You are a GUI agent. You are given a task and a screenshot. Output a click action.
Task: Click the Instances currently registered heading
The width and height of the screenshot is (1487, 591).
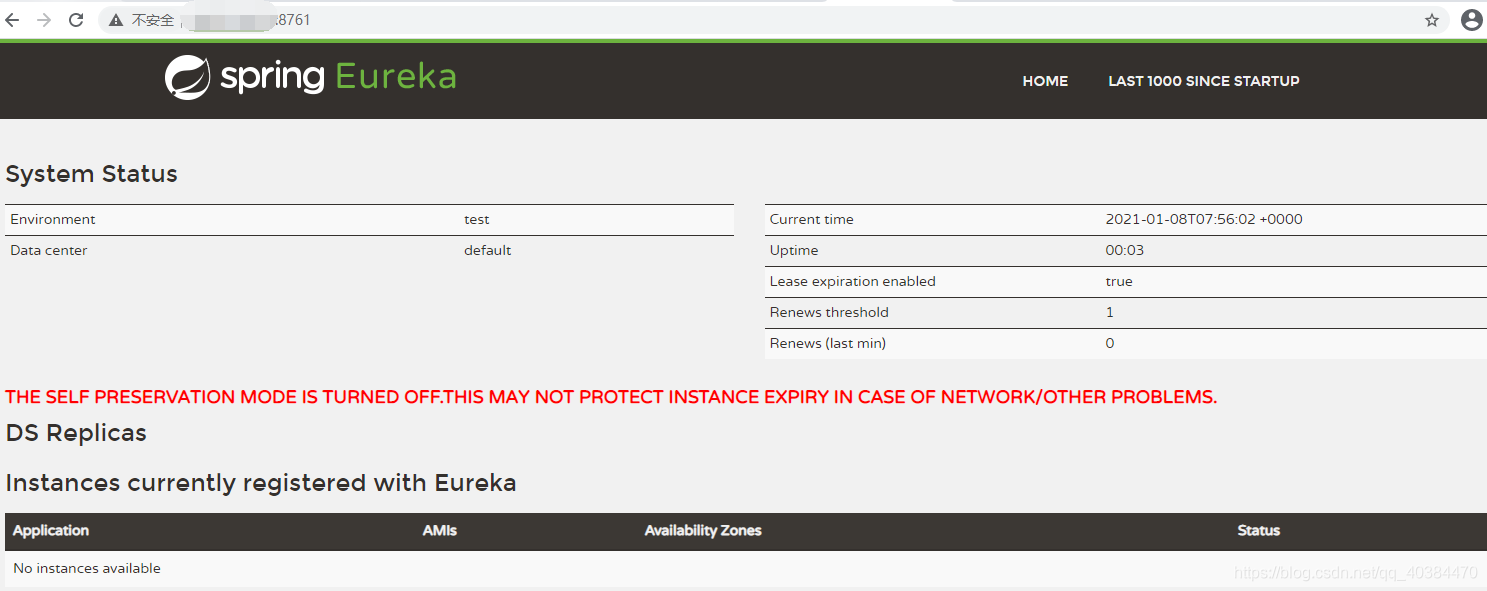(261, 483)
